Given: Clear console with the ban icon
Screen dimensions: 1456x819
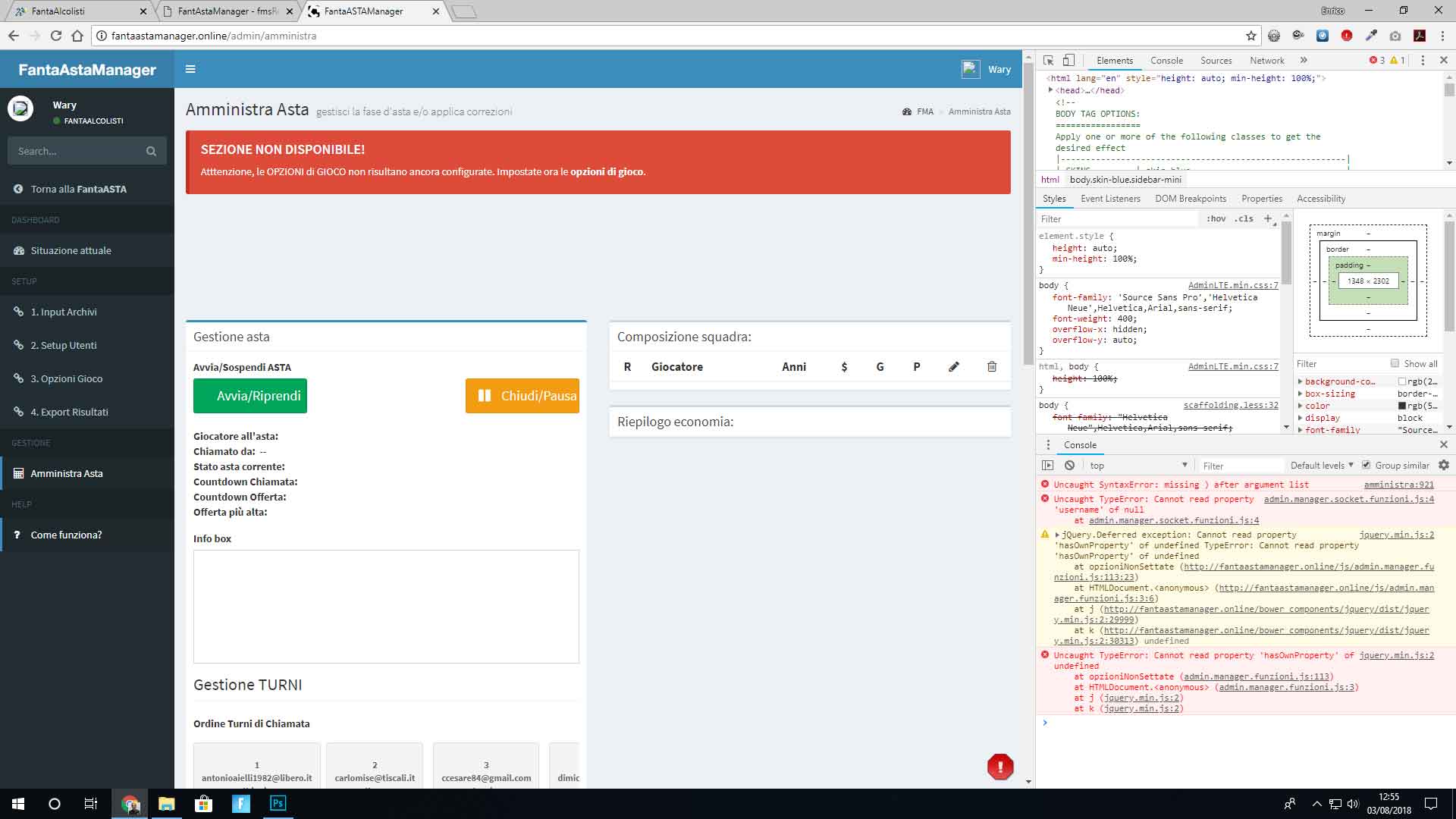Looking at the screenshot, I should click(1069, 466).
